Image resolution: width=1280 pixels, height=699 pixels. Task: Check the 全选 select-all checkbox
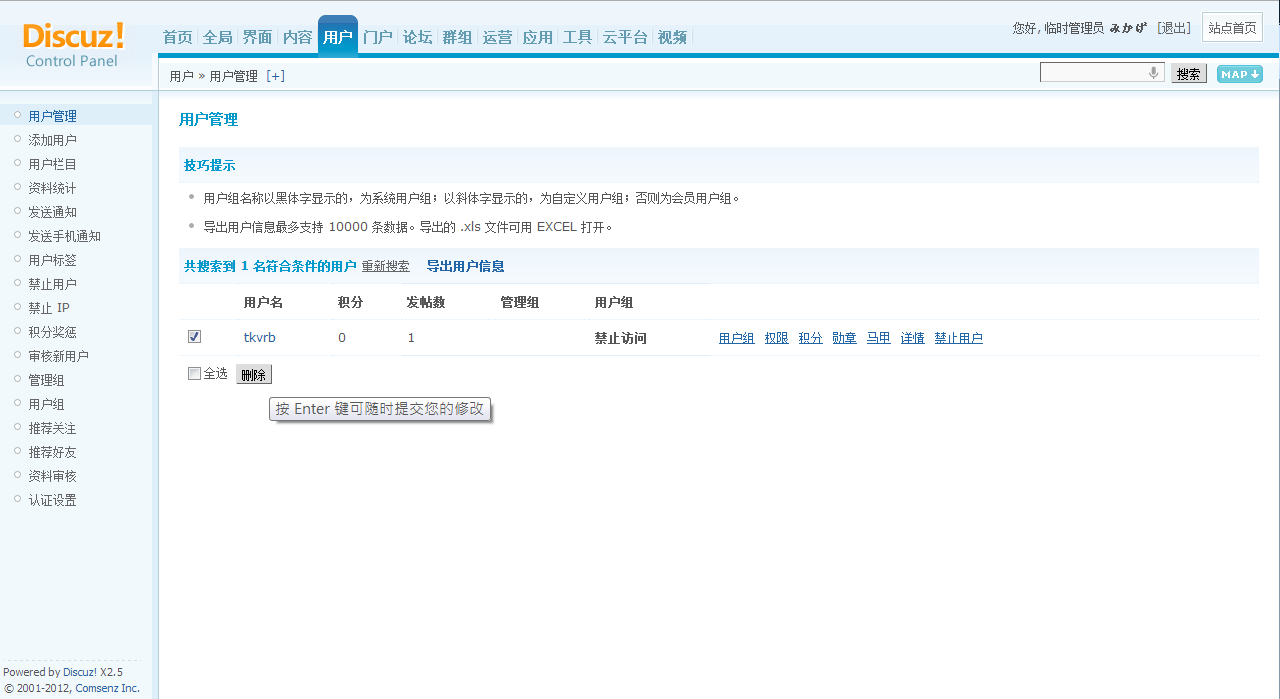coord(194,374)
